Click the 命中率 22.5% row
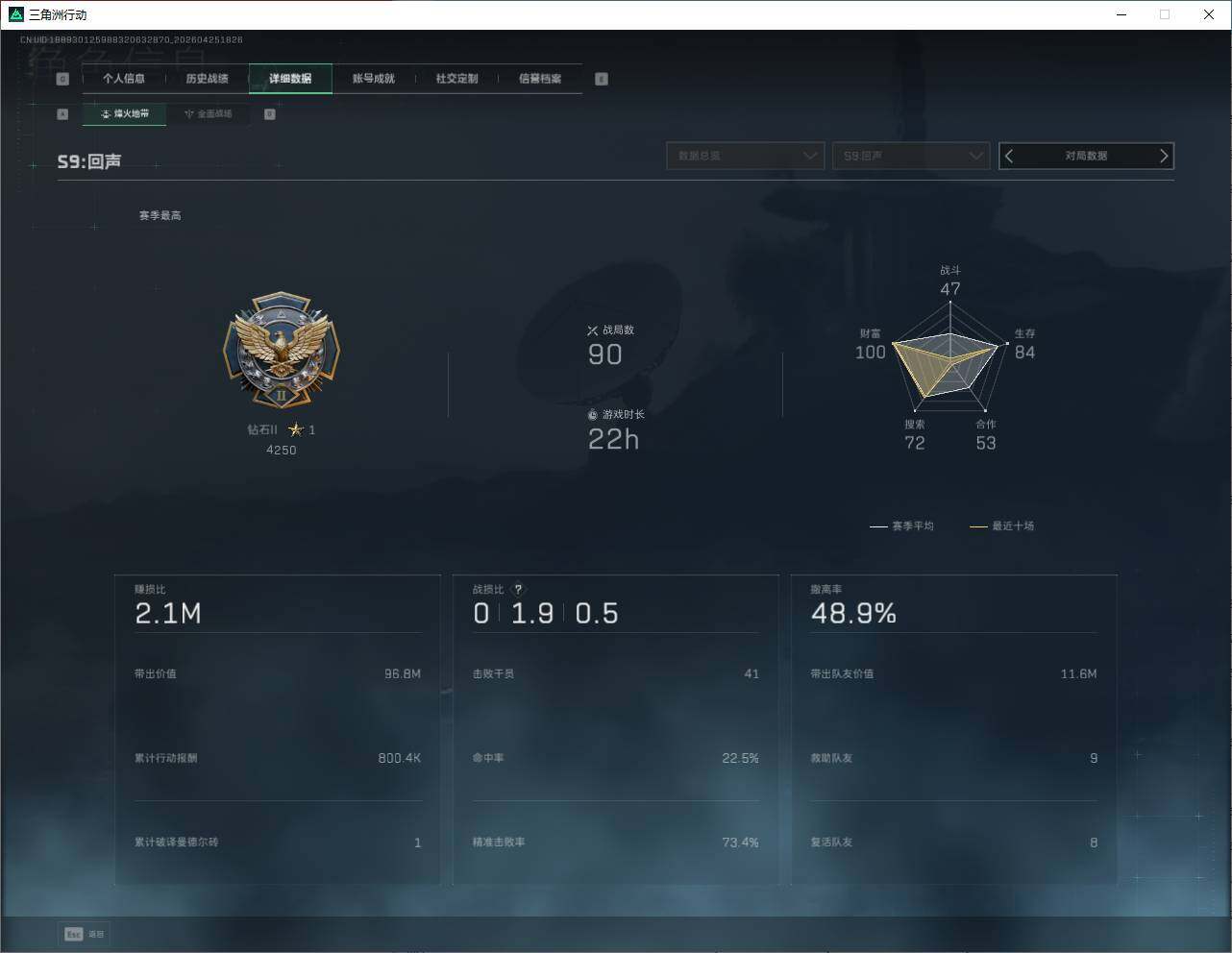Viewport: 1232px width, 953px height. point(615,759)
